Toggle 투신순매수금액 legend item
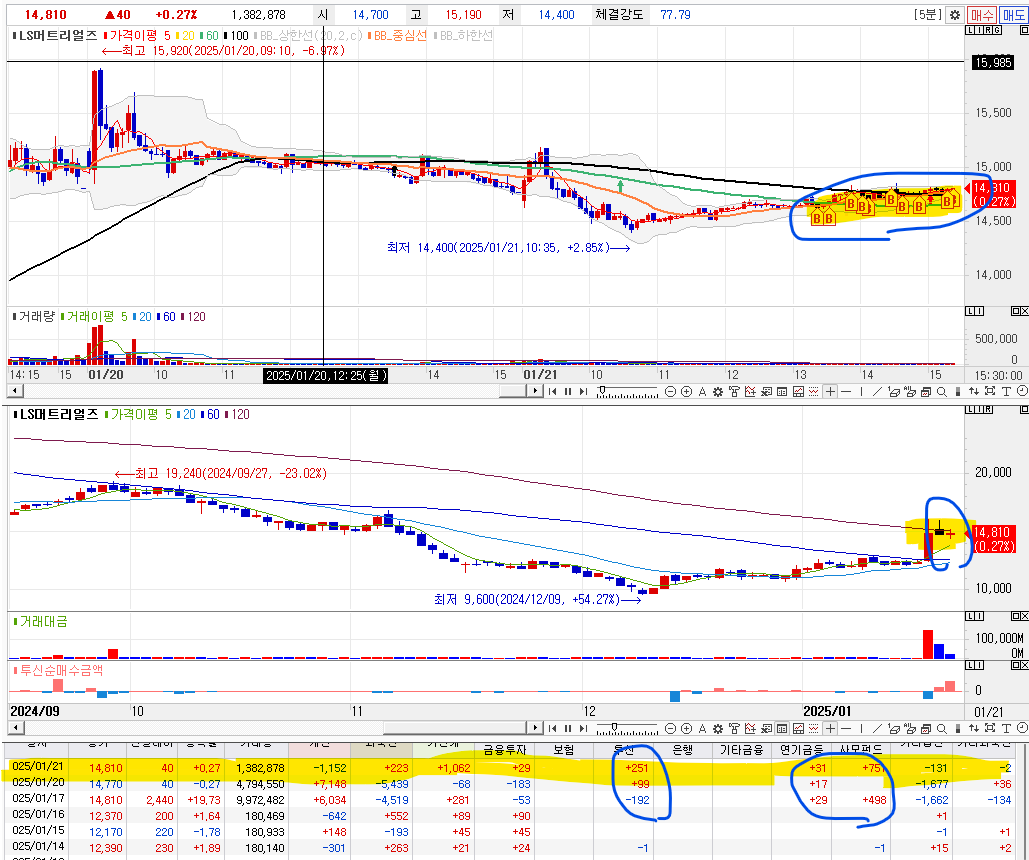This screenshot has width=1029, height=860. (x=58, y=670)
